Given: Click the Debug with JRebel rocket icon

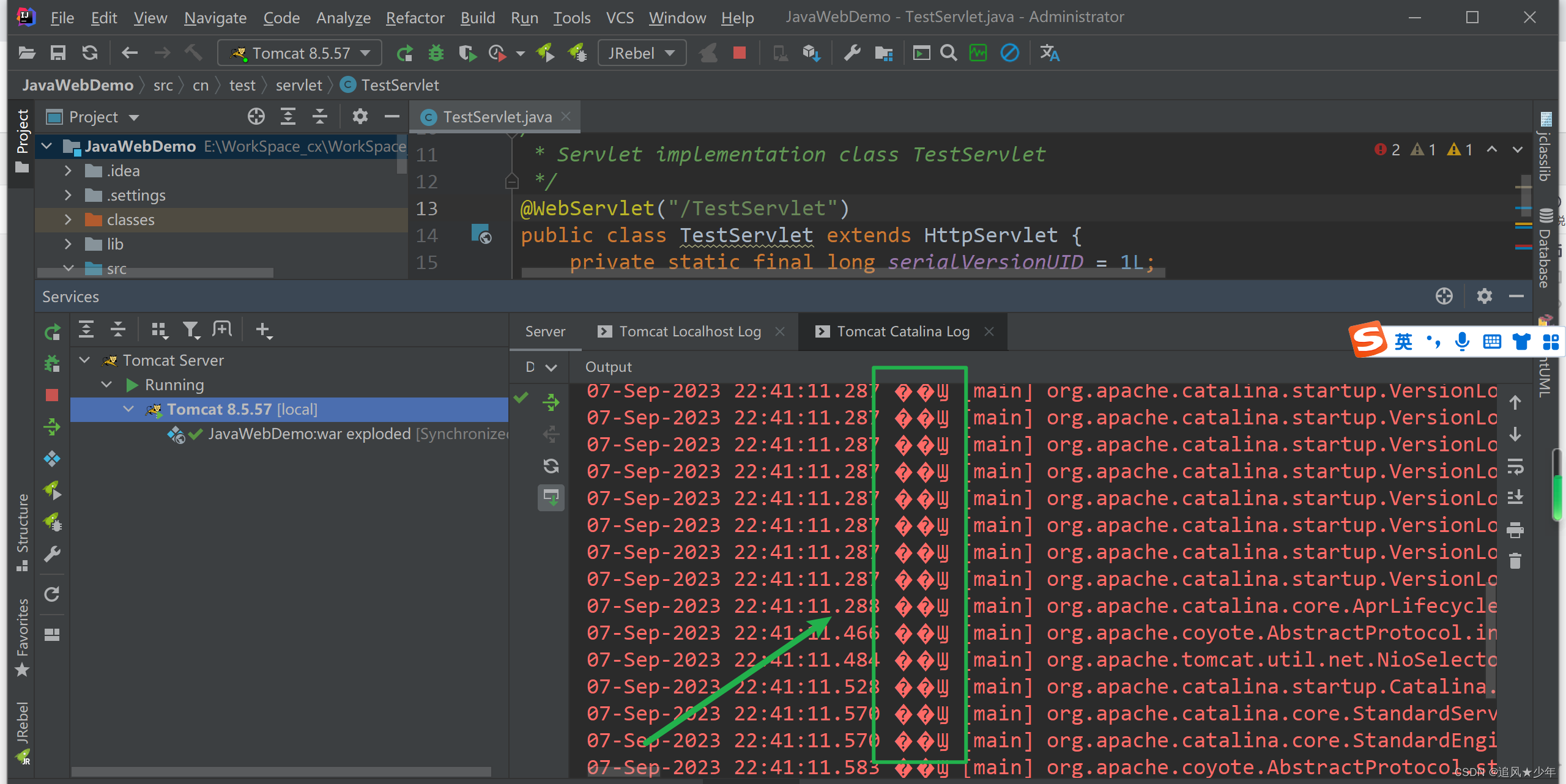Looking at the screenshot, I should click(577, 53).
